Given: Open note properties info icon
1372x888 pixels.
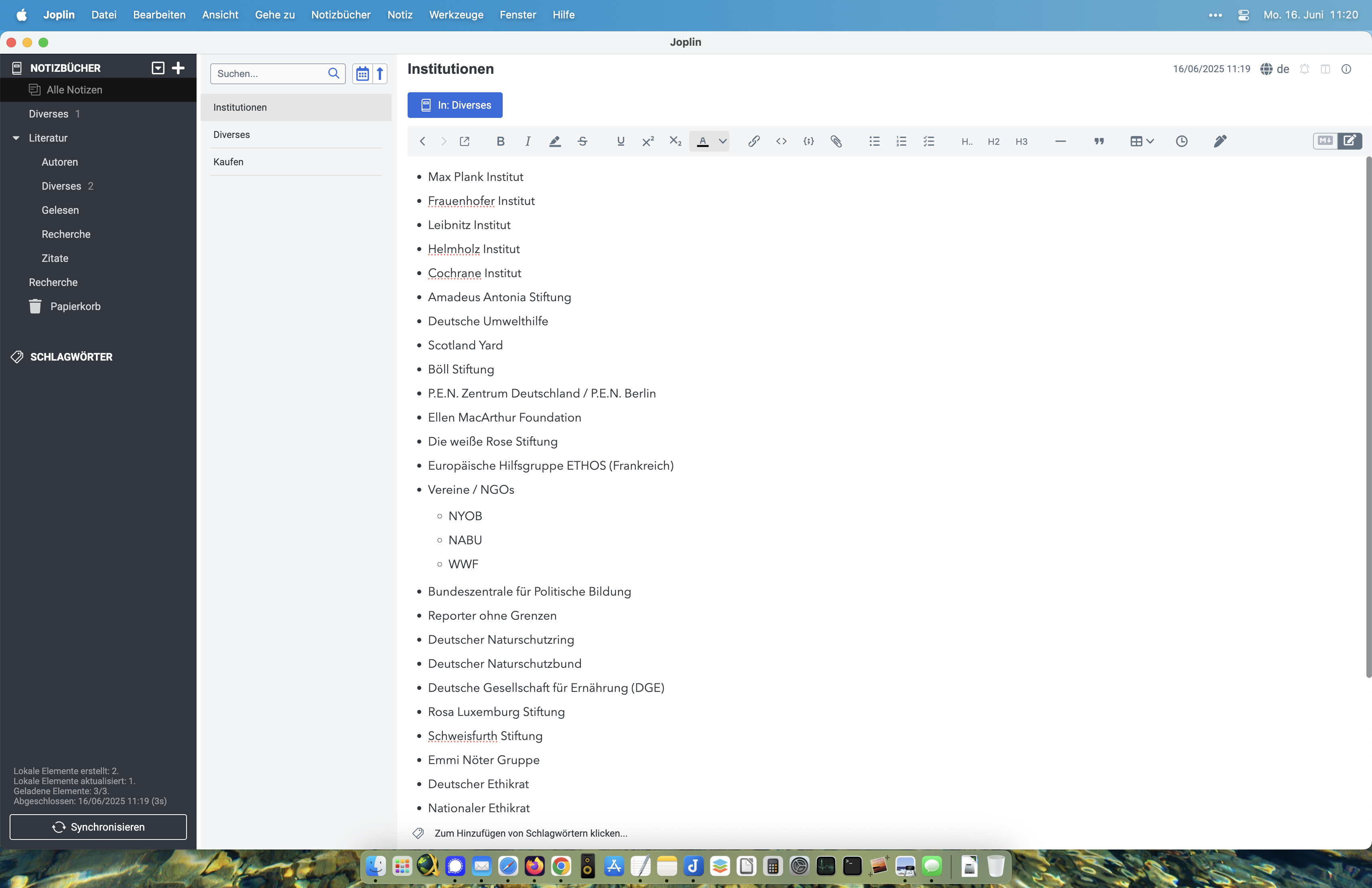Looking at the screenshot, I should (x=1346, y=69).
